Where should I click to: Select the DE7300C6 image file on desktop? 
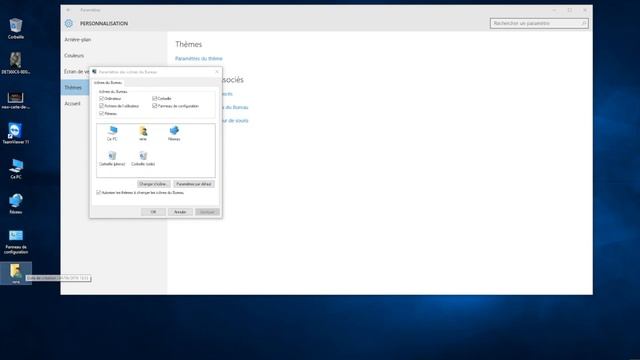(x=16, y=63)
